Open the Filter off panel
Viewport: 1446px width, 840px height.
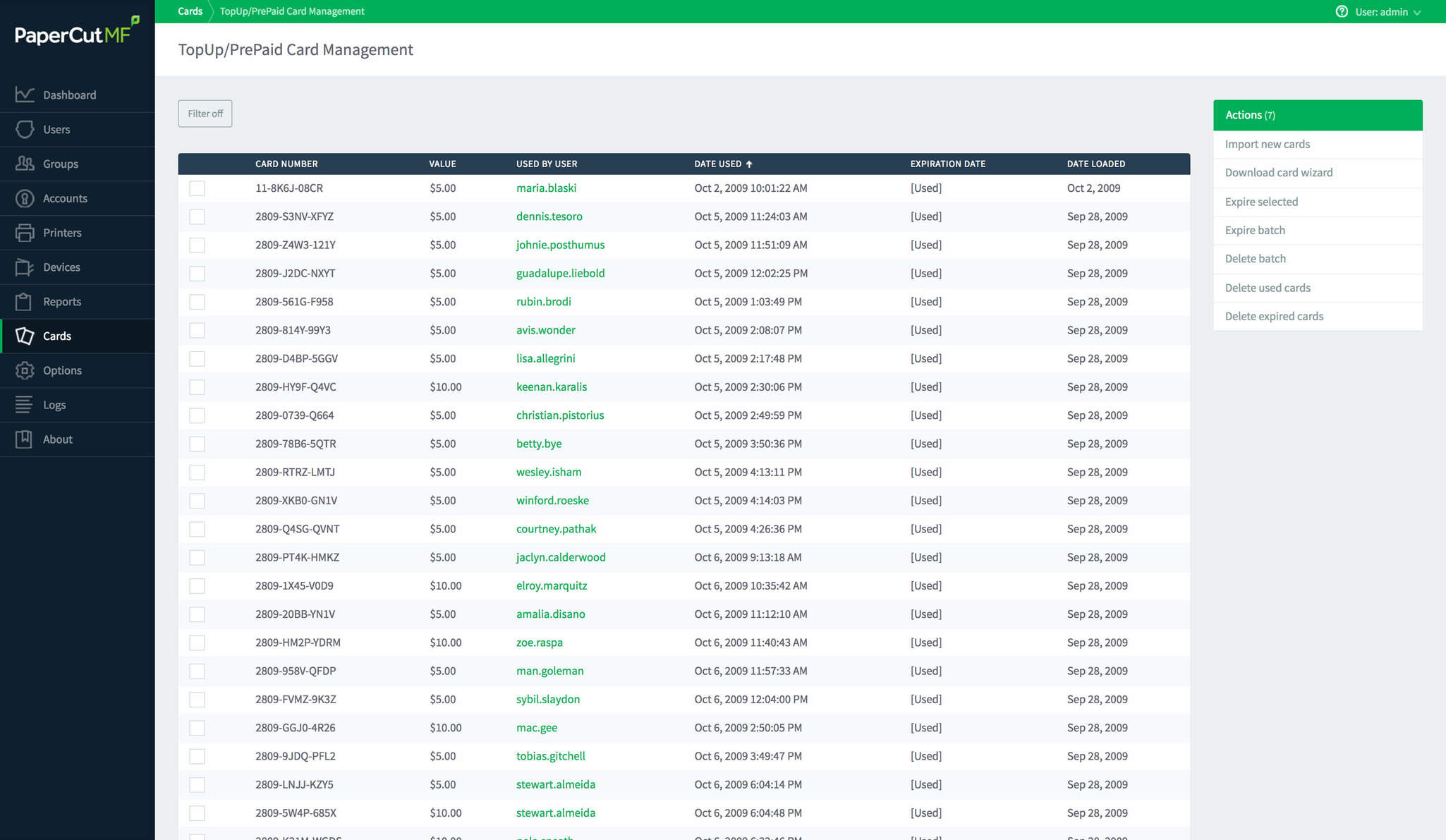[x=205, y=114]
